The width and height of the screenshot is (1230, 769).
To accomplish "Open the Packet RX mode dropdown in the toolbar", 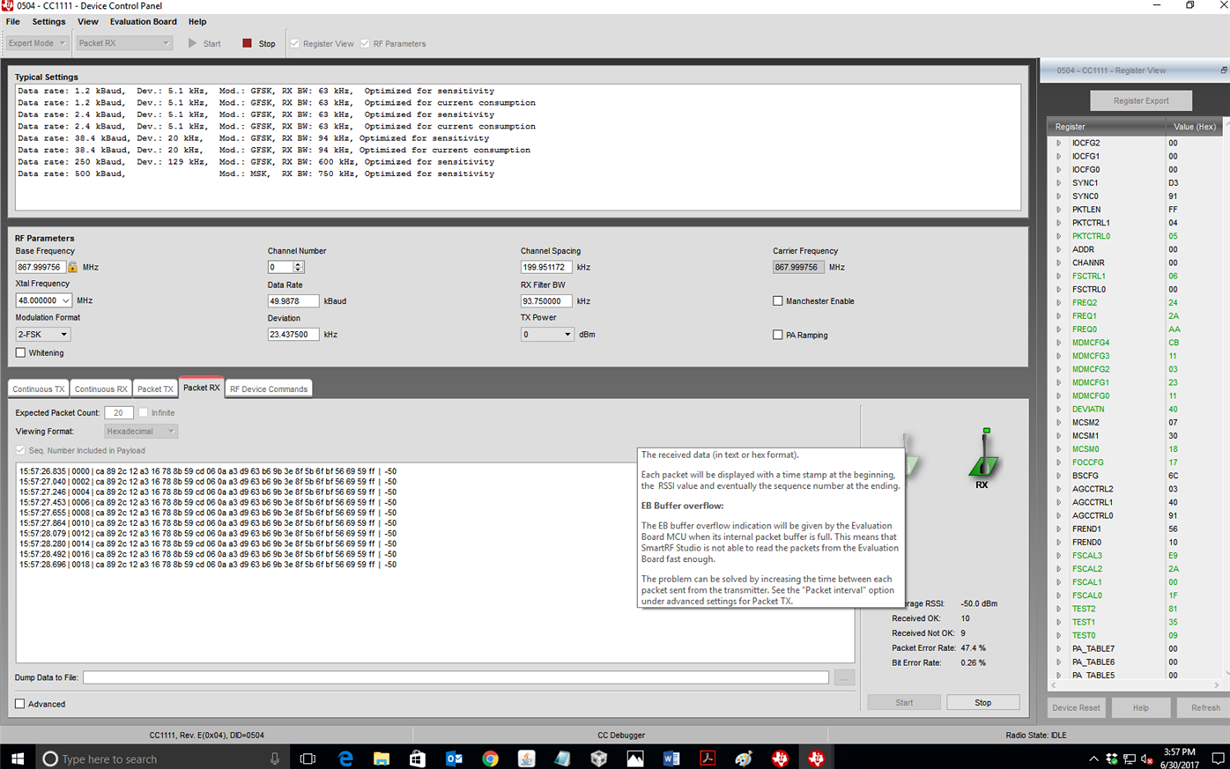I will click(124, 43).
